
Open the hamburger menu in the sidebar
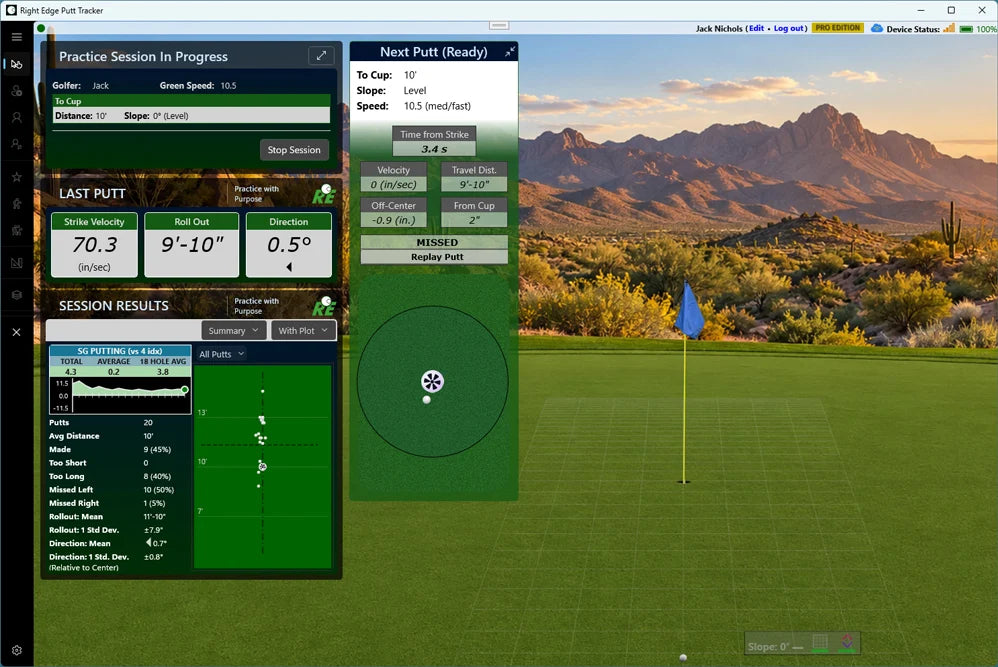point(17,37)
